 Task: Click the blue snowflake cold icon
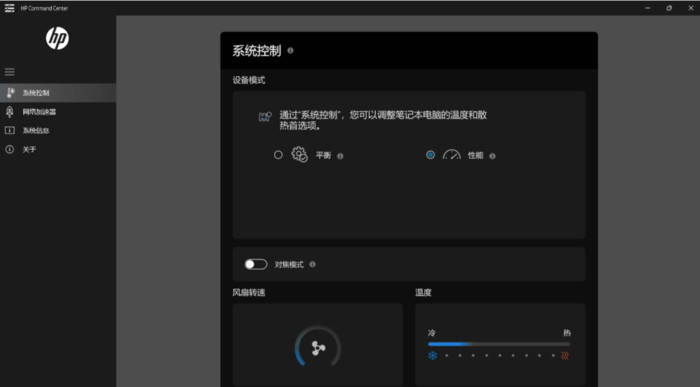point(433,356)
